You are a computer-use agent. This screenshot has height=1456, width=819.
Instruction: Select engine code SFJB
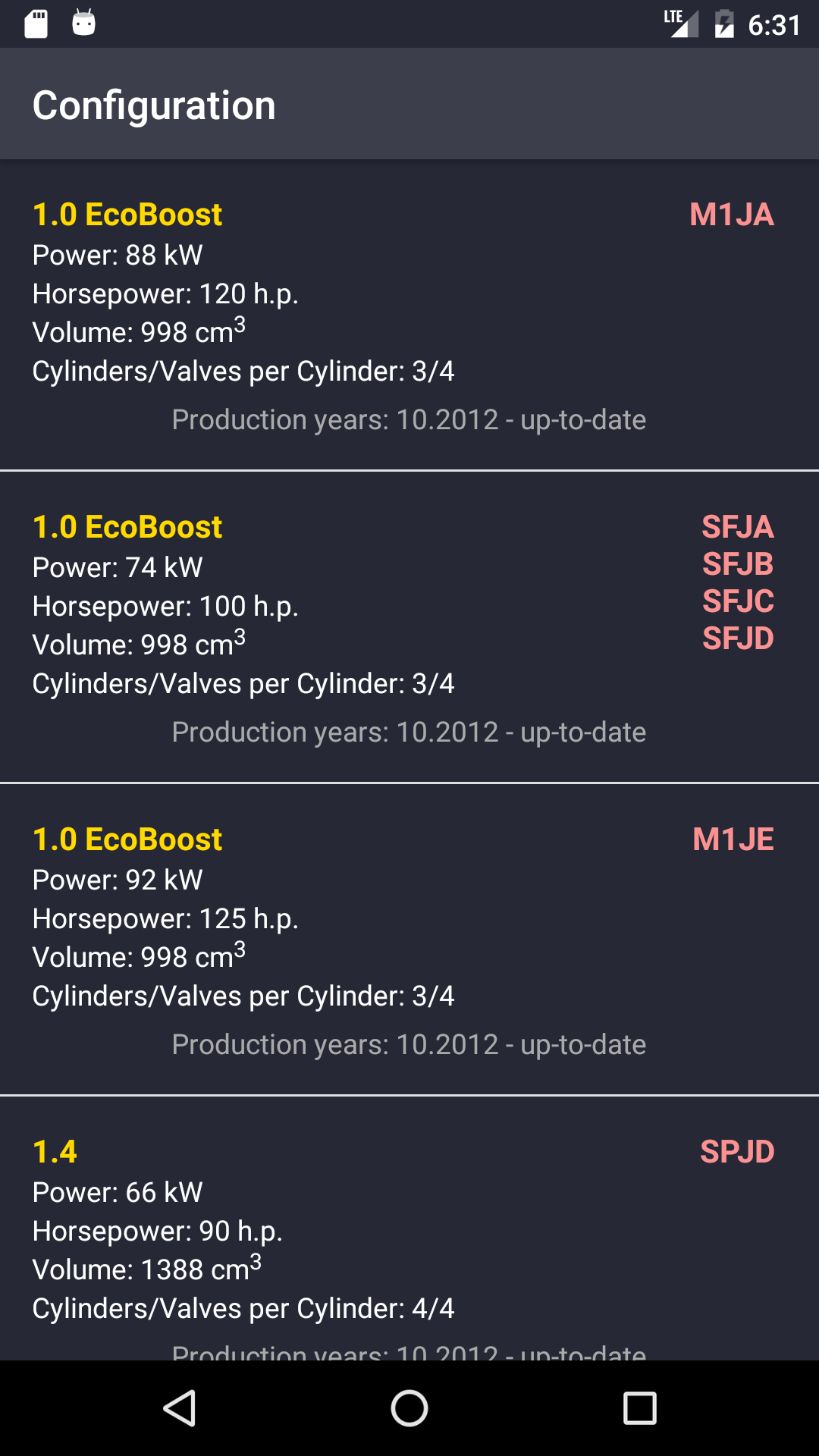coord(738,564)
